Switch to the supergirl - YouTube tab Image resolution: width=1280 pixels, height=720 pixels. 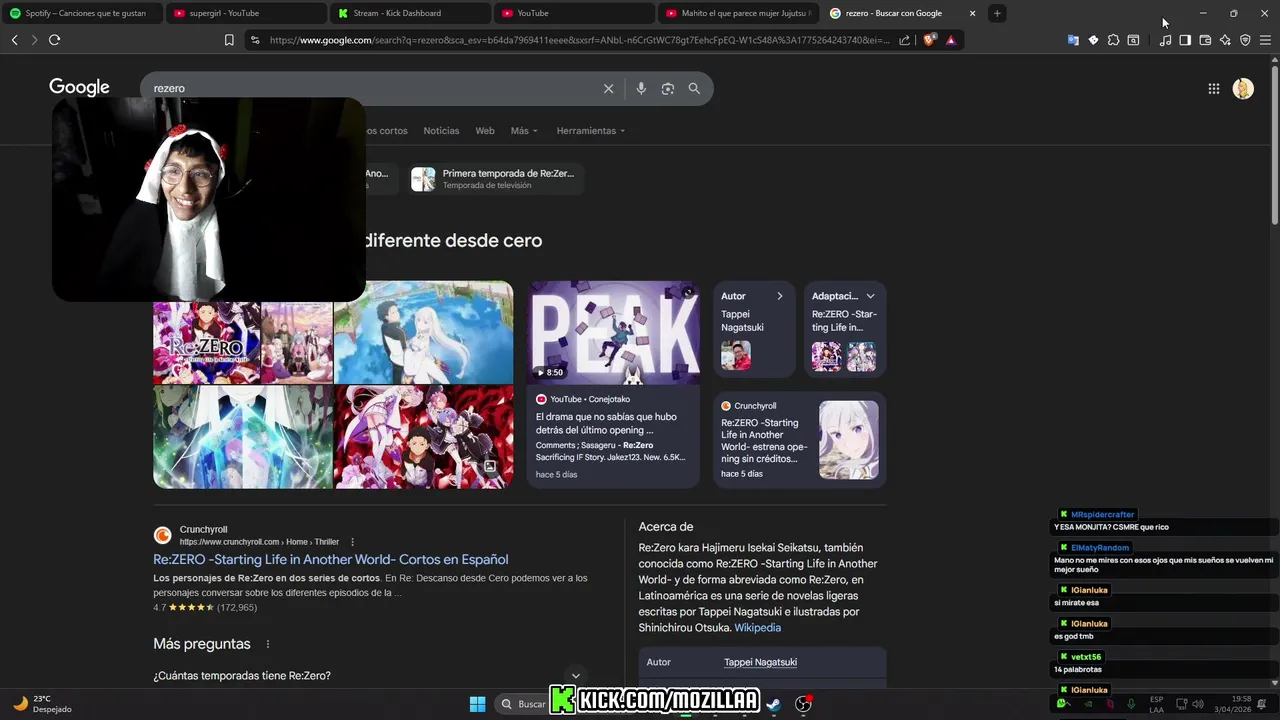(x=245, y=13)
